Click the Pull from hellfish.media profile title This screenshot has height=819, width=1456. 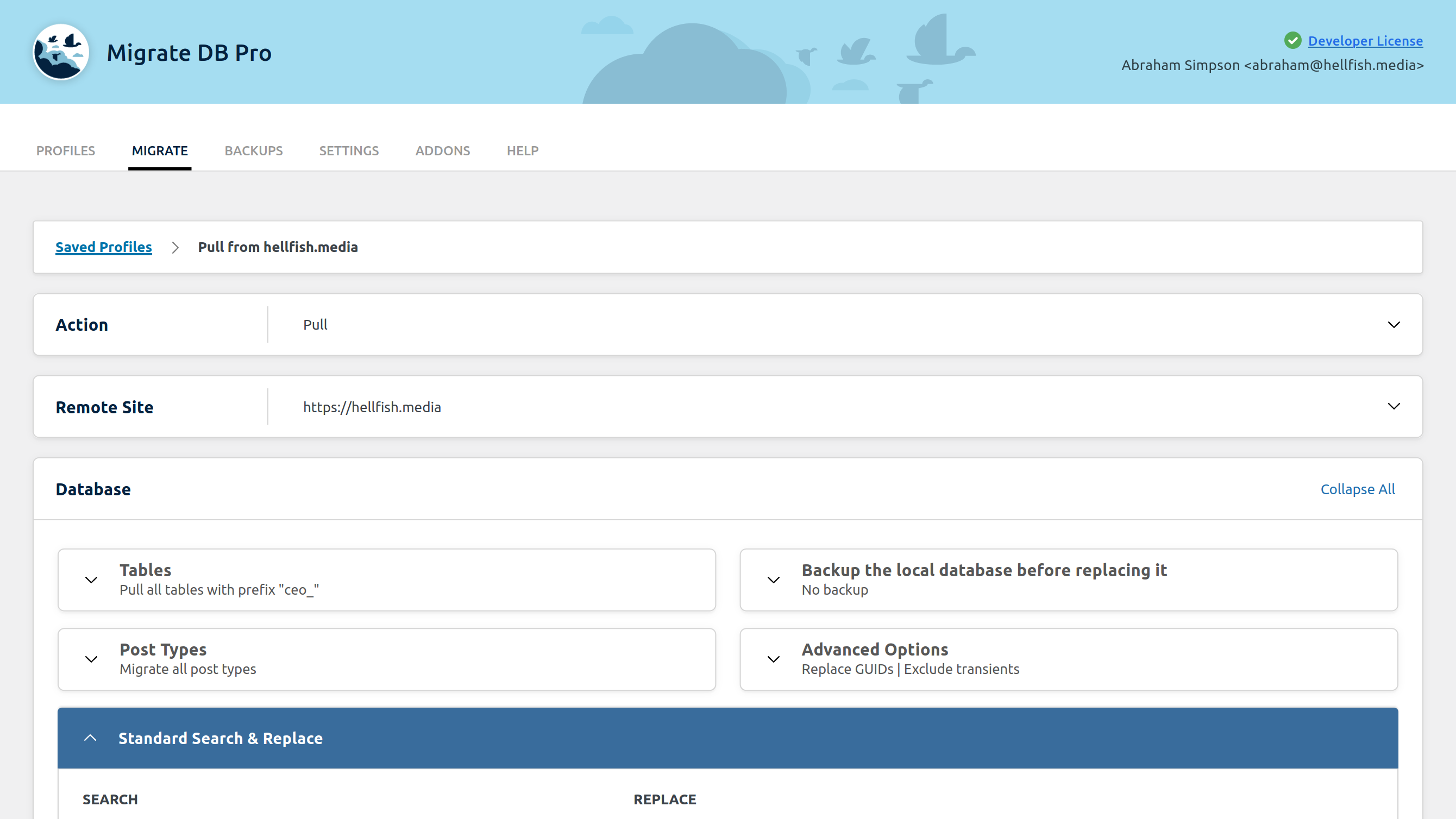(278, 247)
